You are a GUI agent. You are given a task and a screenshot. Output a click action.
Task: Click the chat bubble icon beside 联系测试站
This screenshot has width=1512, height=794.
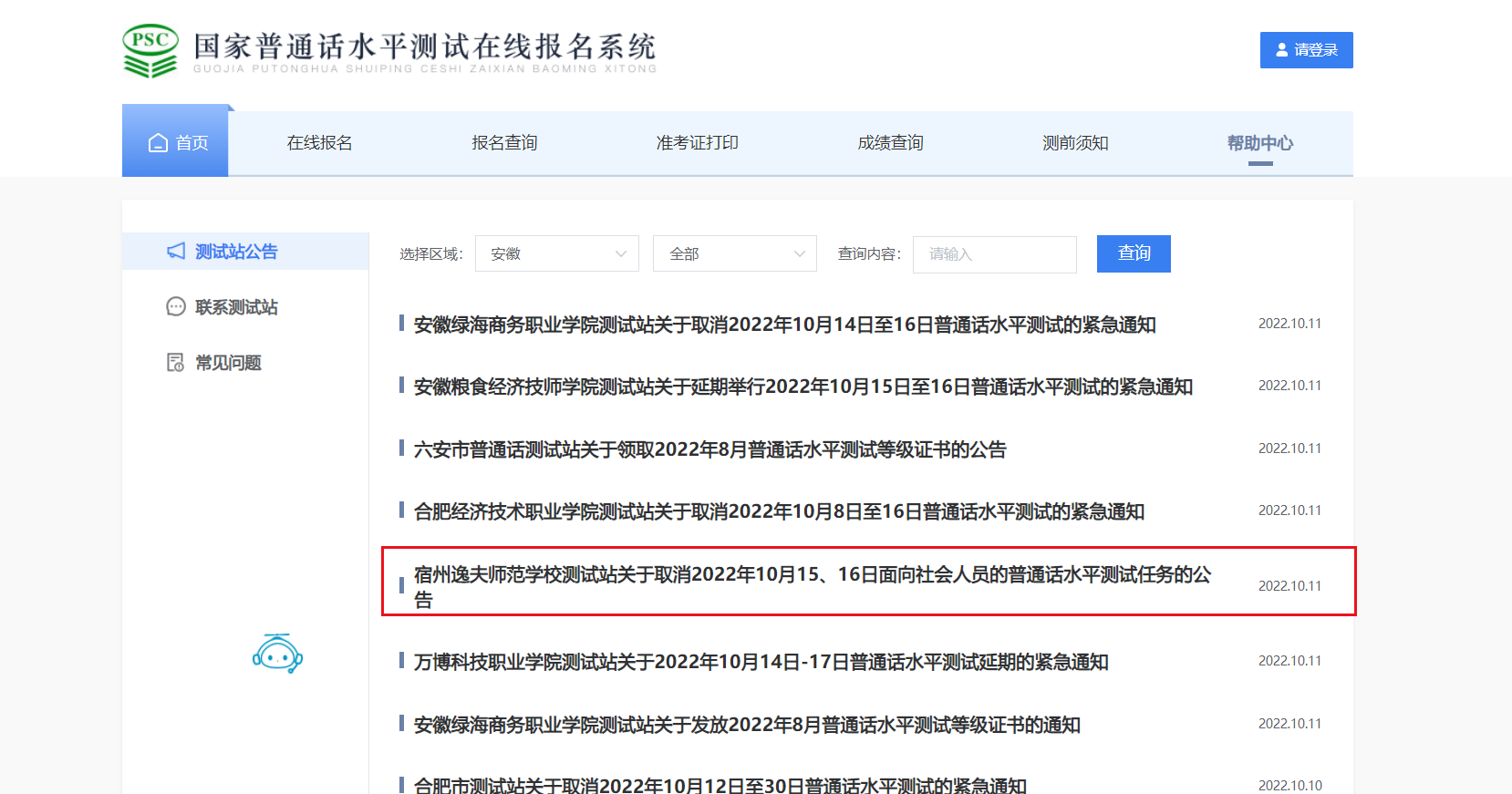tap(176, 307)
